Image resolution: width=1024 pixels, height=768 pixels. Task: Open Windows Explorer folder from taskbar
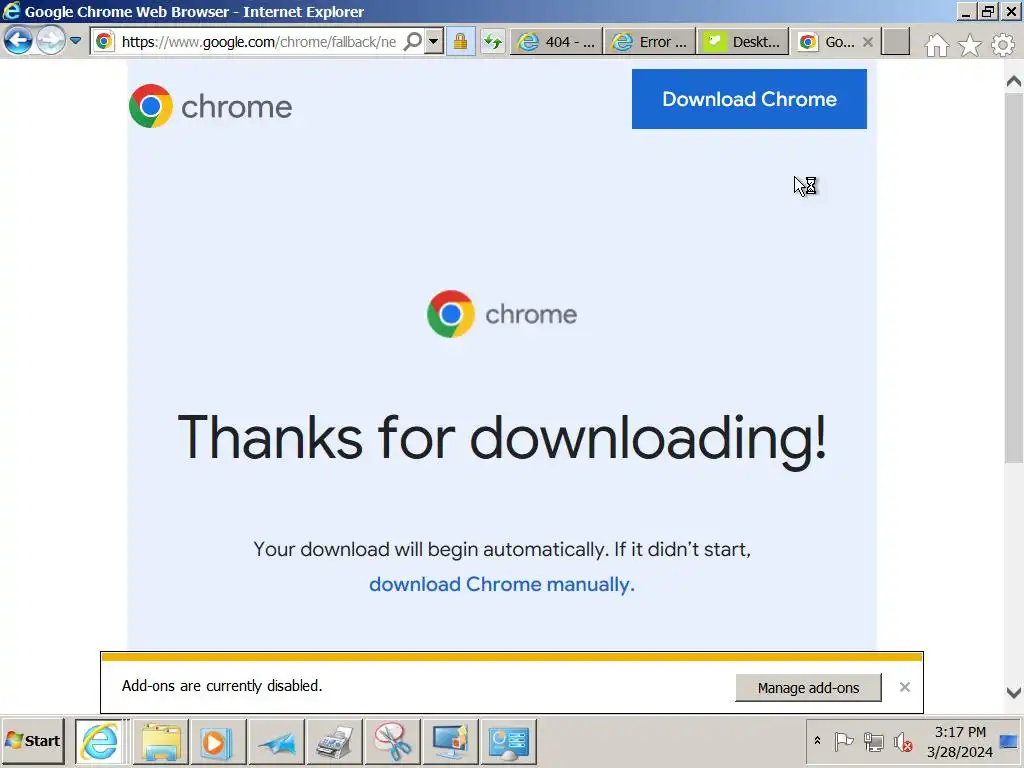[x=161, y=742]
